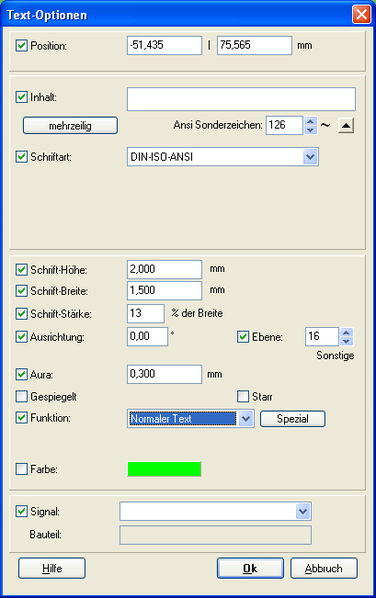Screen dimensions: 376x598
Task: Click the Abbruch button
Action: pos(324,568)
